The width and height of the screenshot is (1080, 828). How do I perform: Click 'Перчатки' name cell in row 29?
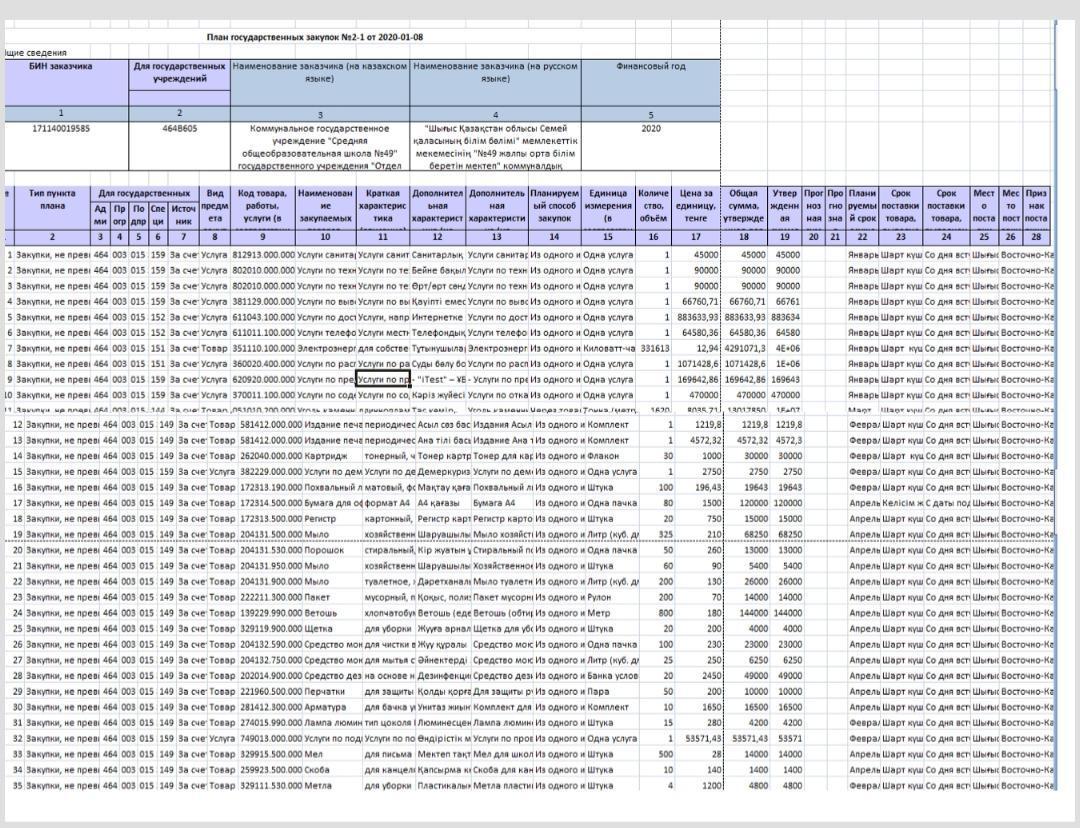click(333, 692)
